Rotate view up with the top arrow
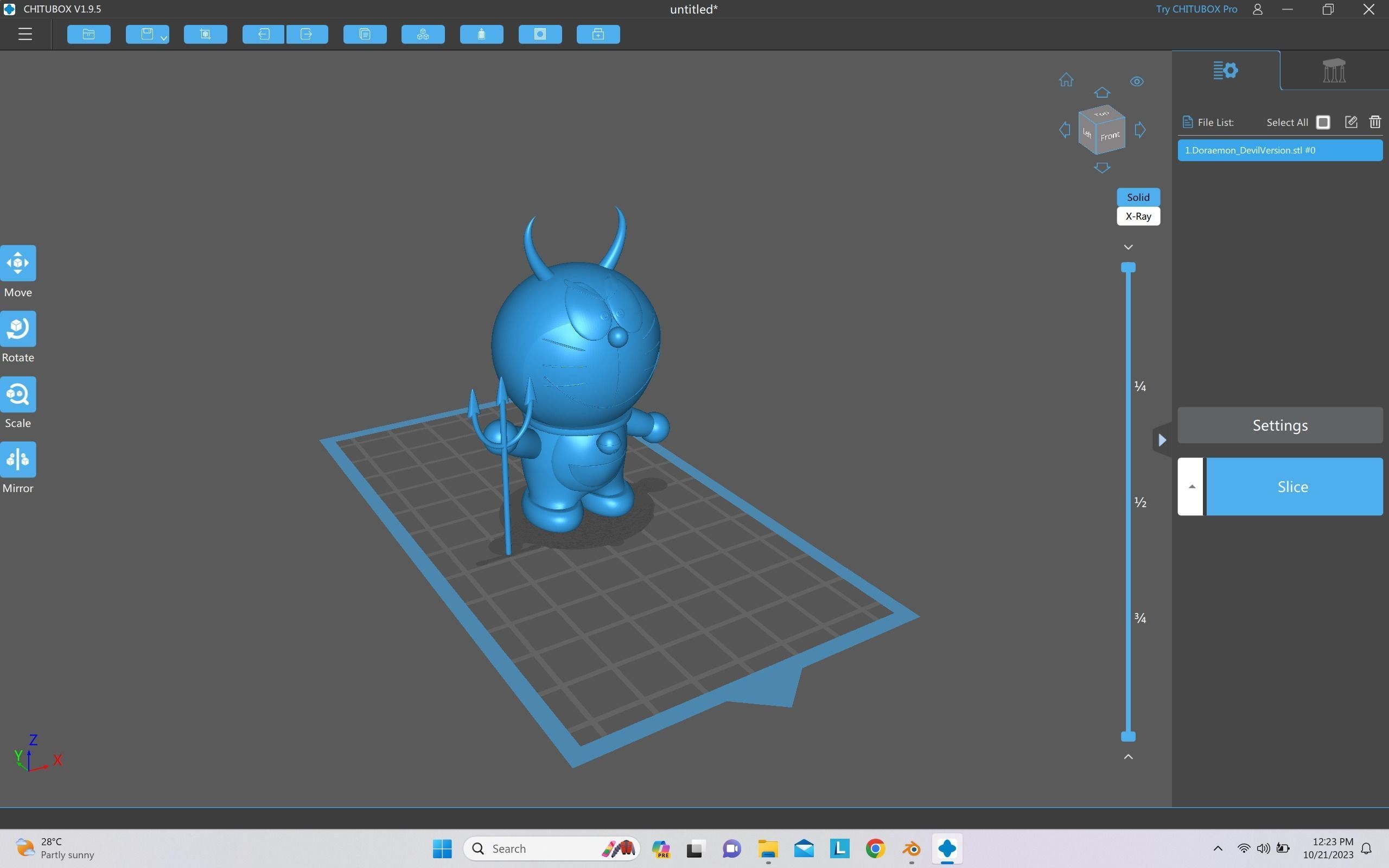 coord(1101,92)
